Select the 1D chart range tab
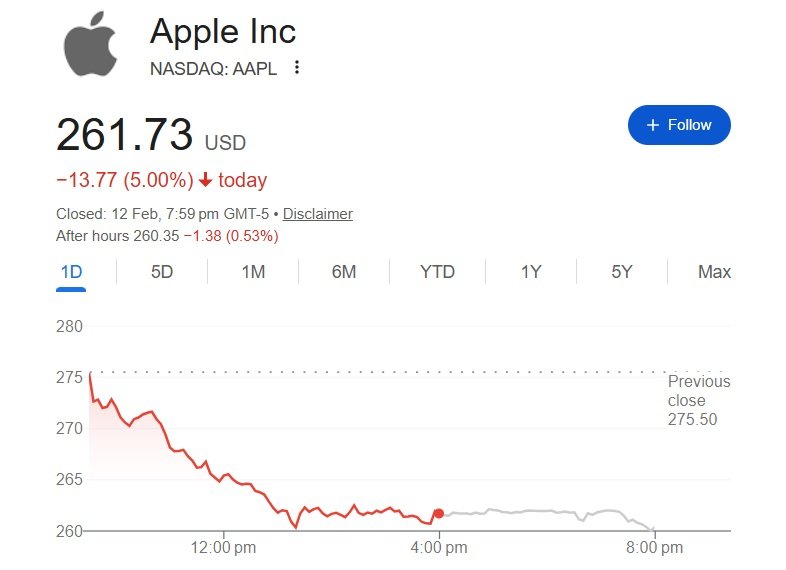This screenshot has width=786, height=570. [x=71, y=272]
